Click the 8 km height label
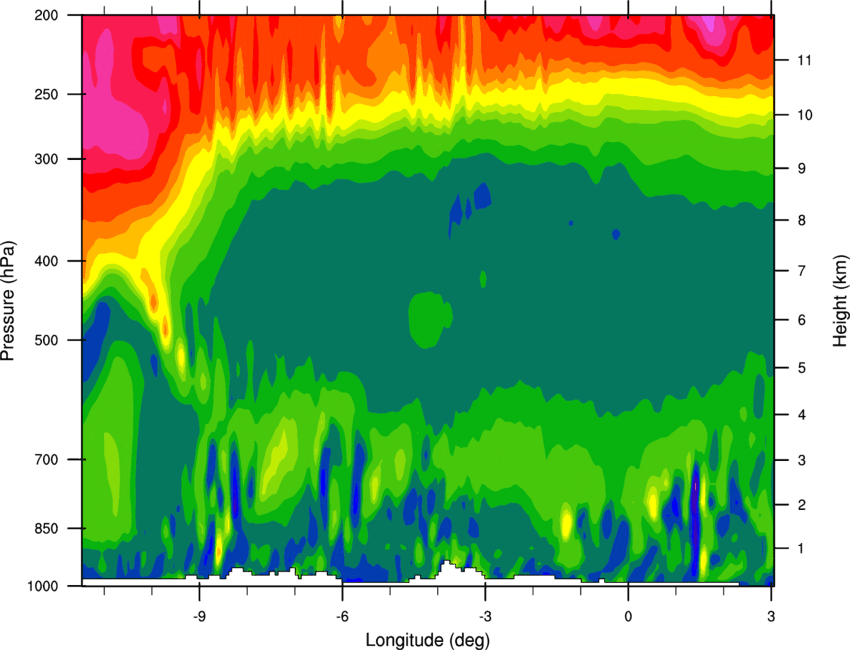 click(801, 220)
